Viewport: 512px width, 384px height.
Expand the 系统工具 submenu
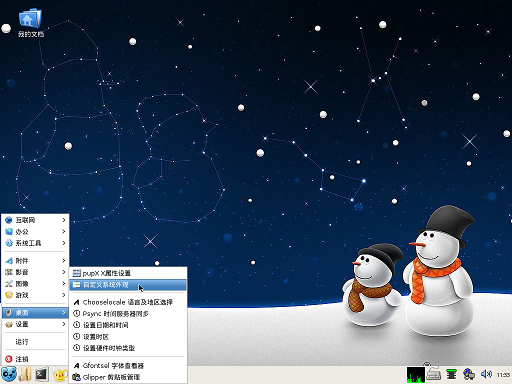(x=35, y=243)
